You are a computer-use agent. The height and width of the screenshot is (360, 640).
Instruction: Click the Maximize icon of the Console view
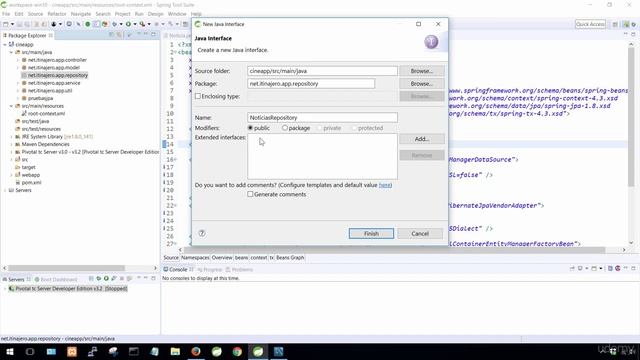[x=633, y=269]
